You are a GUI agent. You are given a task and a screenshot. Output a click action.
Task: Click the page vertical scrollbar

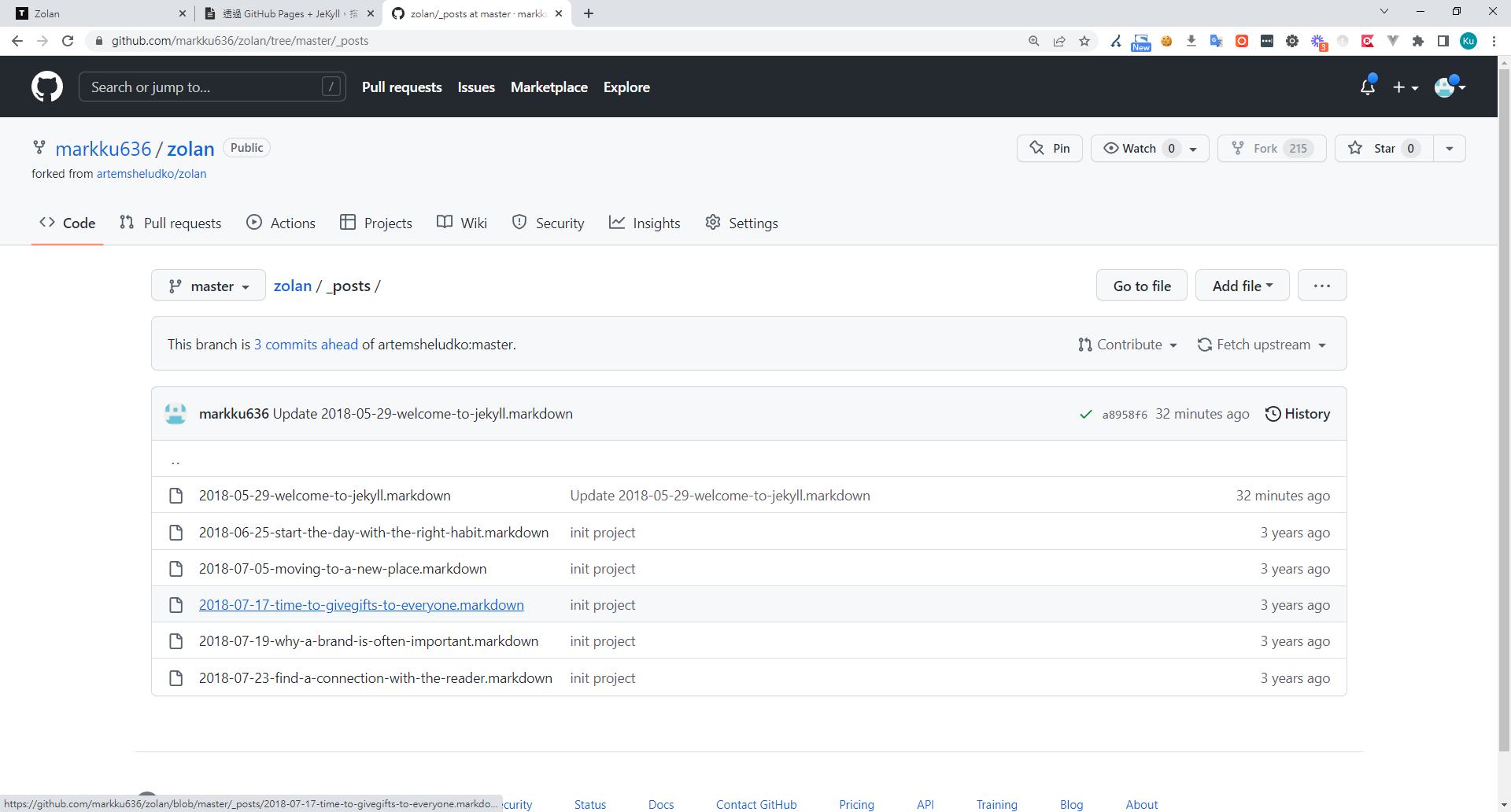click(x=1504, y=393)
